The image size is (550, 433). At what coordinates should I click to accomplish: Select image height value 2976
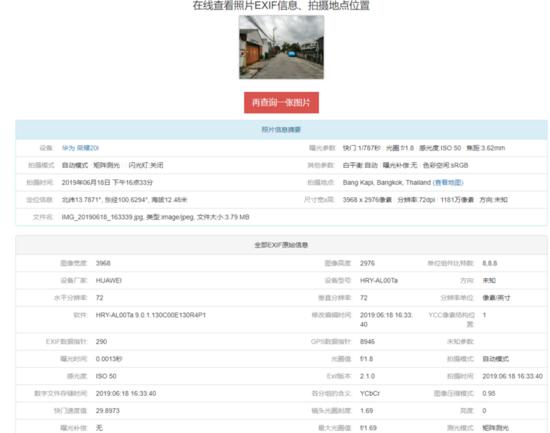tap(367, 263)
